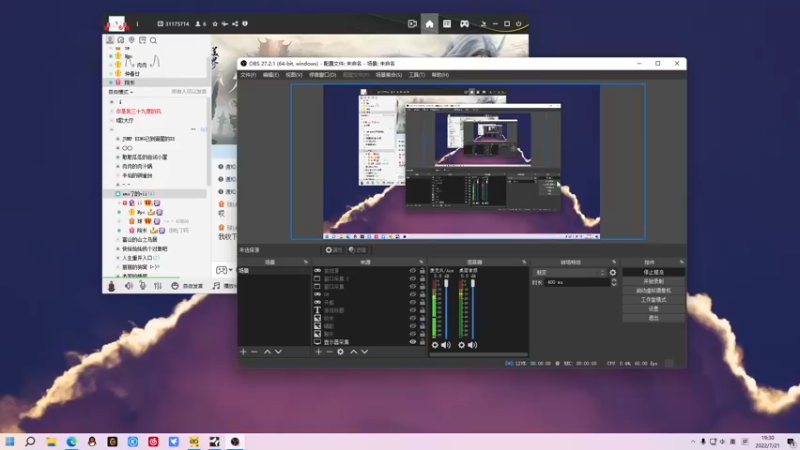Toggle lock of first source row
Viewport: 800px width, 450px height.
[x=422, y=270]
